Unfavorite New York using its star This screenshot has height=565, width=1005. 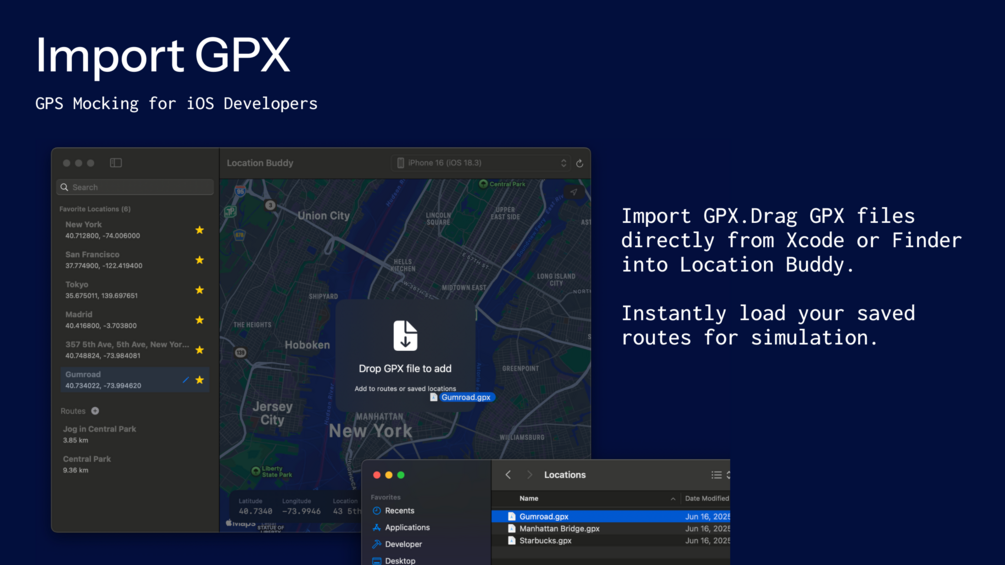click(x=199, y=230)
